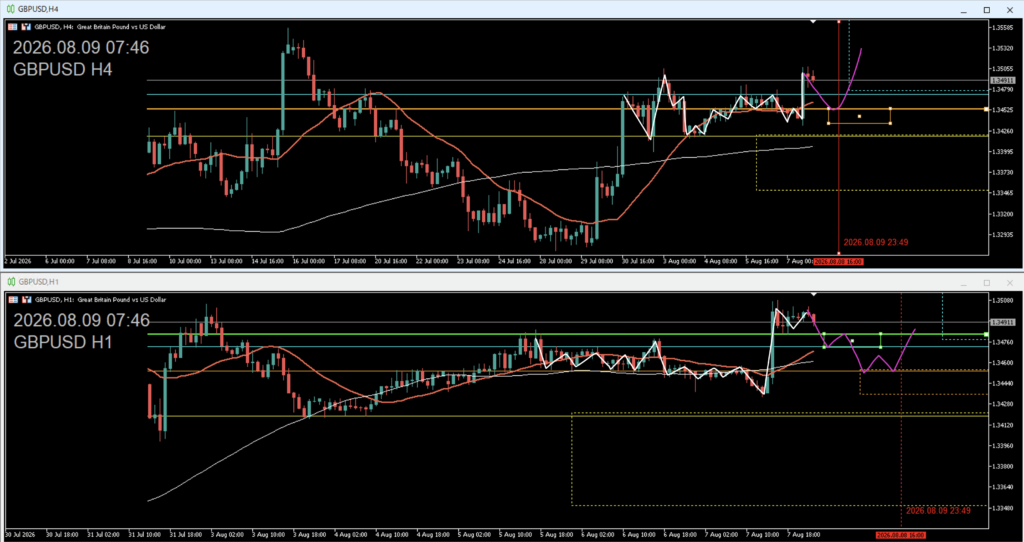Click the red vertical line's top handle in H4
1024x542 pixels.
point(839,22)
